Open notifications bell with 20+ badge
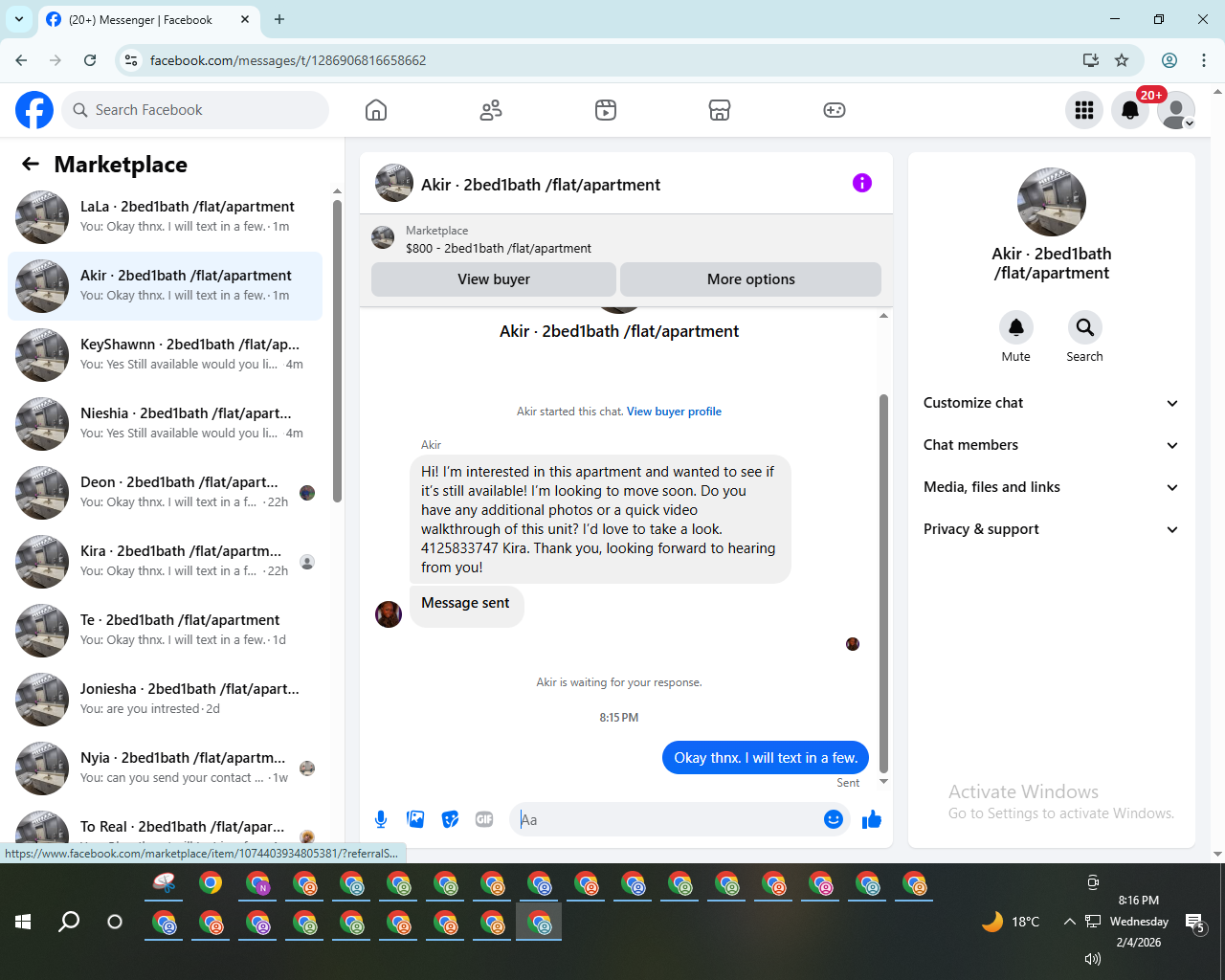 coord(1130,110)
